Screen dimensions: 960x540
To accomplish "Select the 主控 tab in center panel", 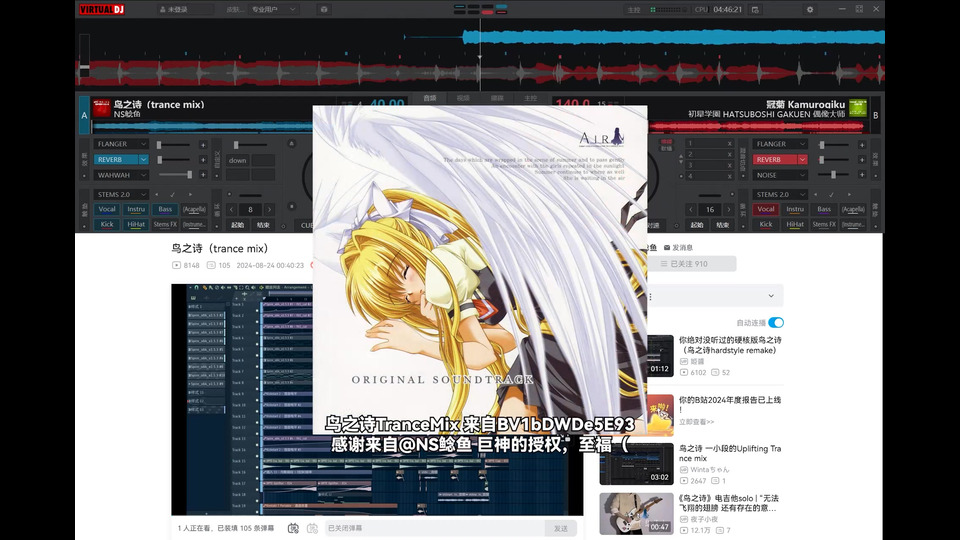I will pos(530,98).
